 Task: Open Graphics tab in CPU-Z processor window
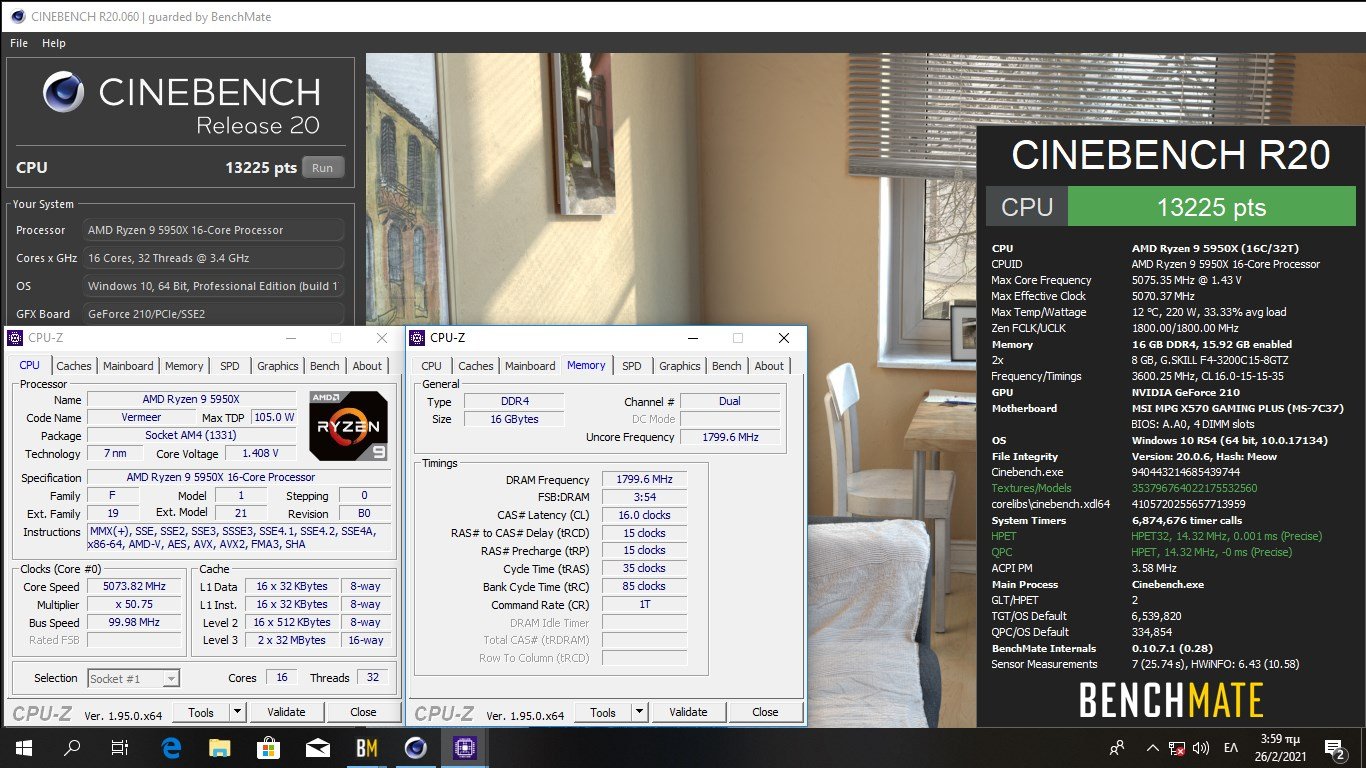tap(278, 366)
